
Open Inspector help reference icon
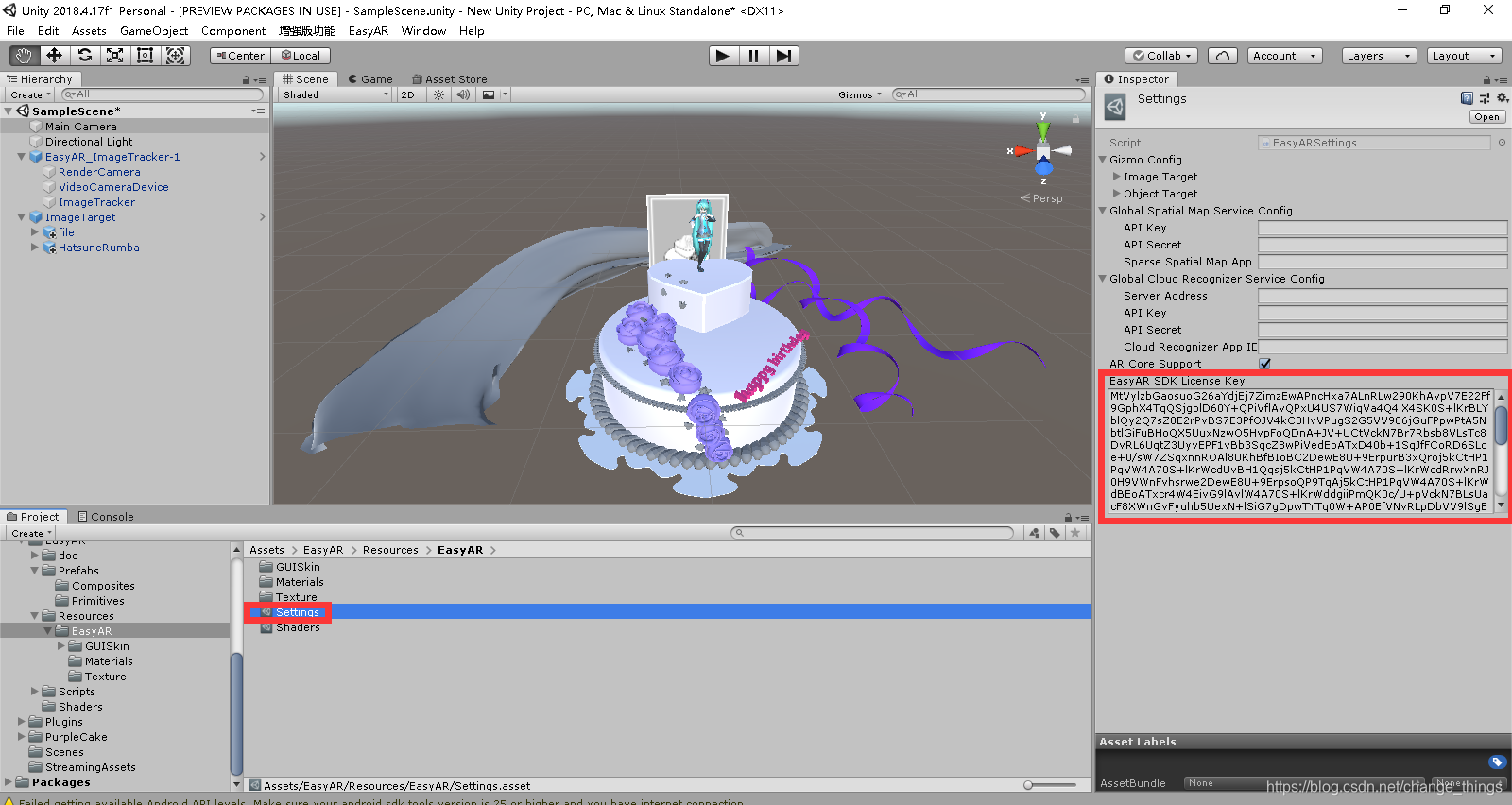click(1467, 98)
